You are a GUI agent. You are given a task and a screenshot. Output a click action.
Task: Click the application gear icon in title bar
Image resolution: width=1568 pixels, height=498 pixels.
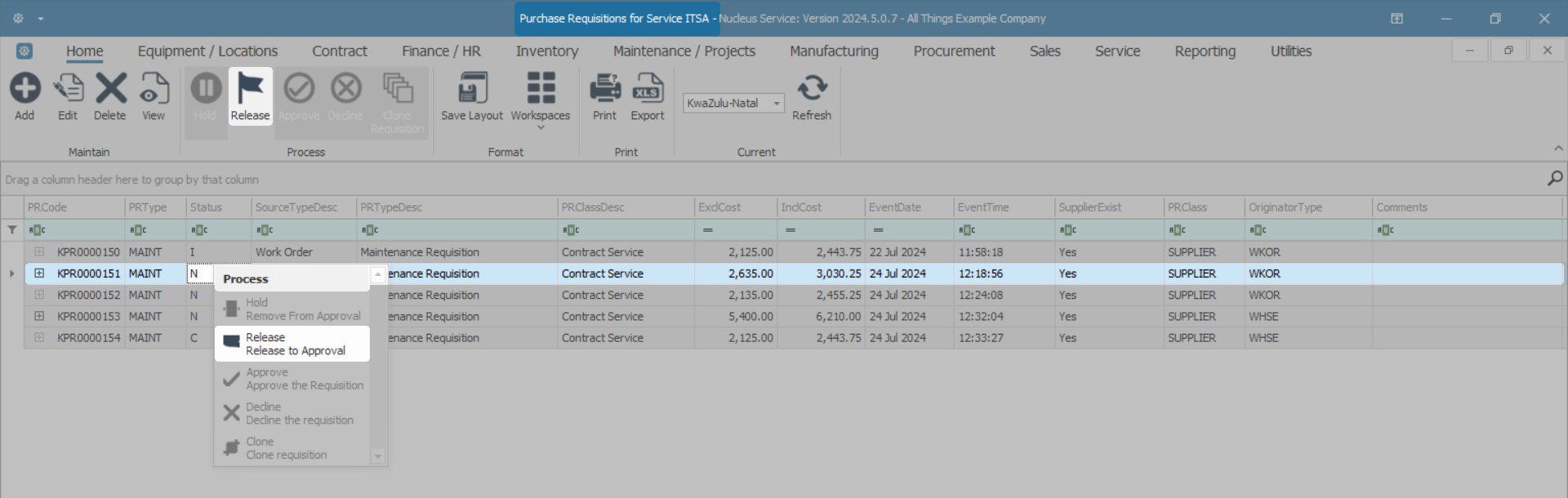click(18, 18)
